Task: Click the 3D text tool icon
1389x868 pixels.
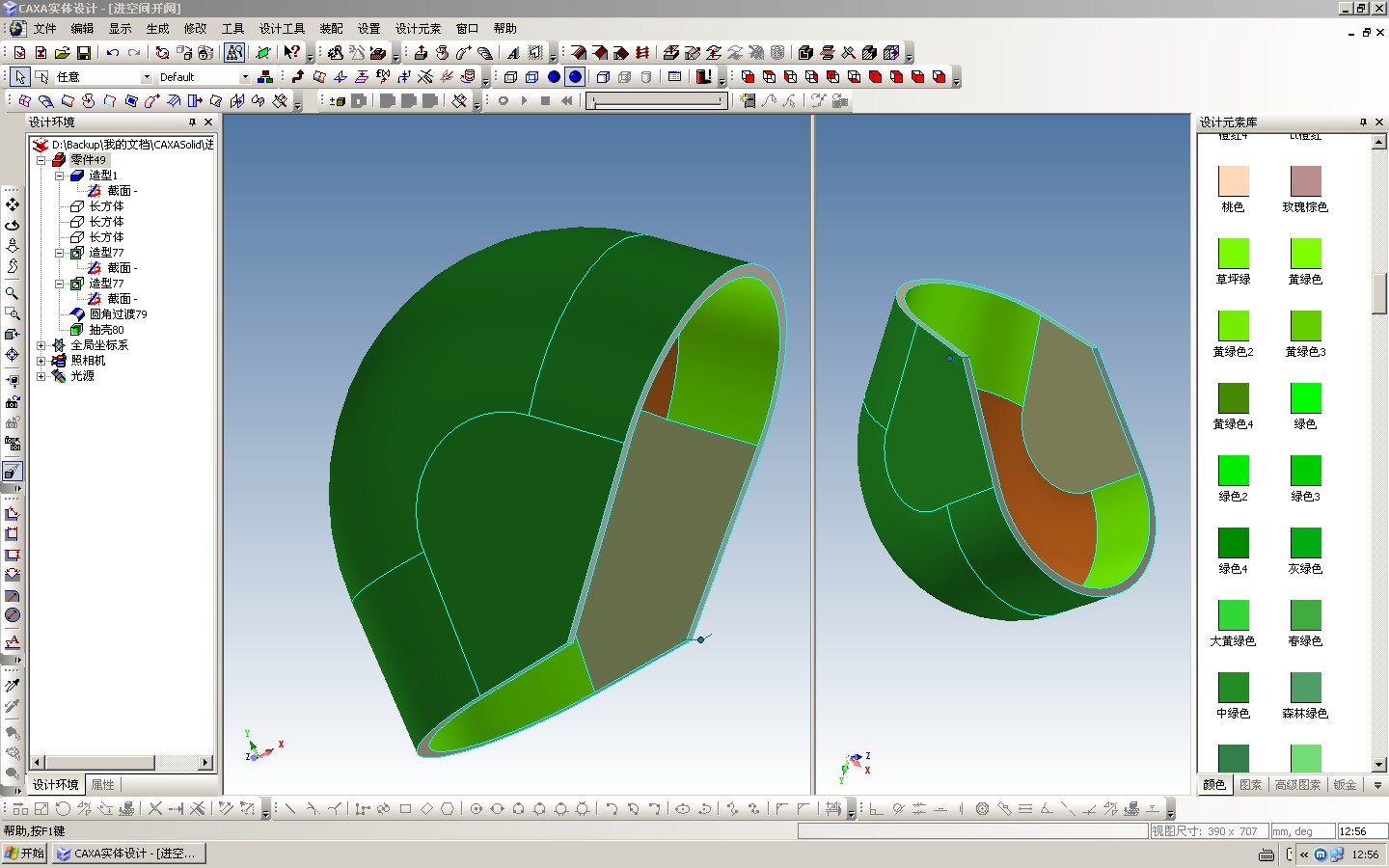Action: pyautogui.click(x=513, y=53)
